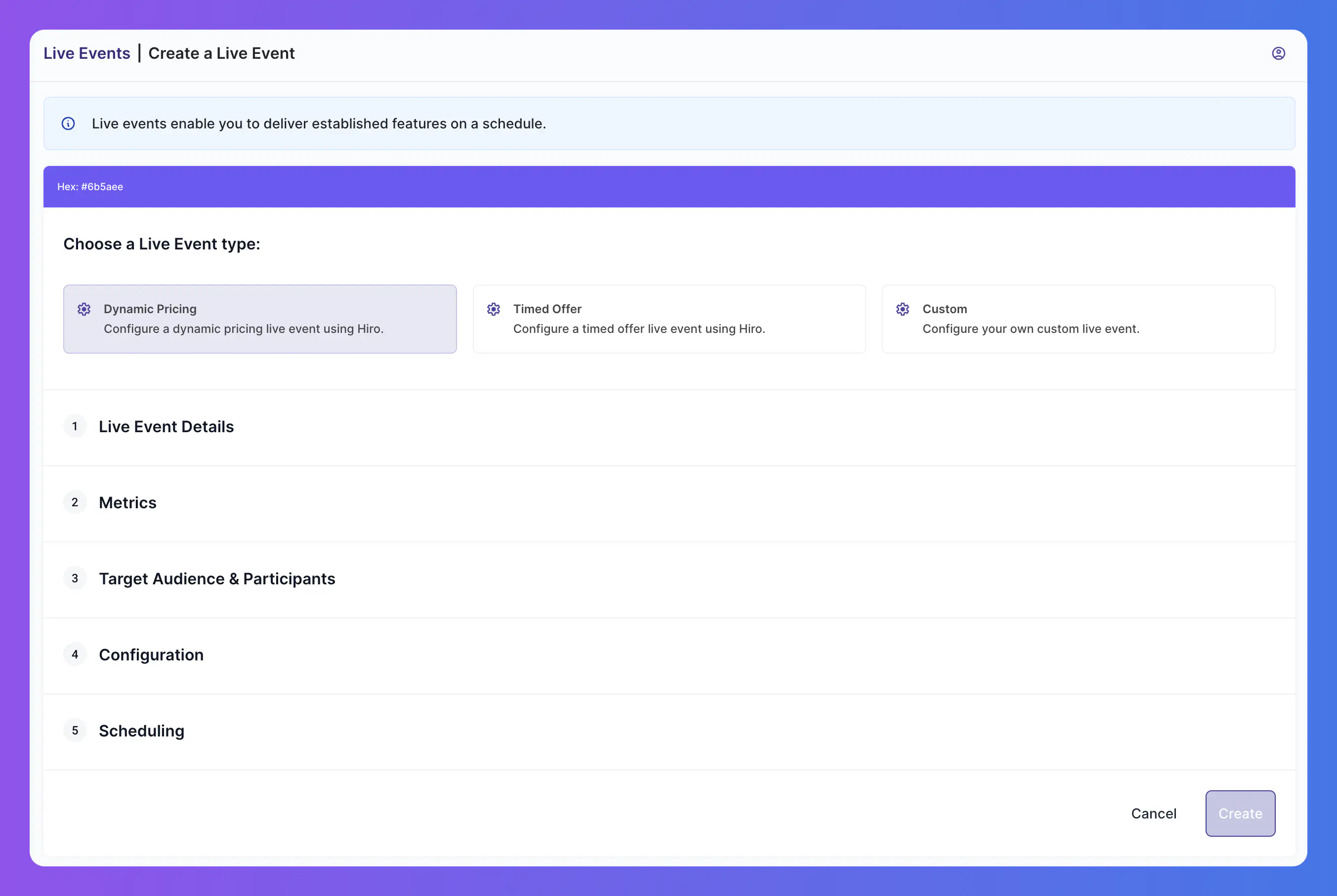Click the 'Live events enable you to deliver' message
Screen dimensions: 1337x896
pyautogui.click(x=319, y=123)
